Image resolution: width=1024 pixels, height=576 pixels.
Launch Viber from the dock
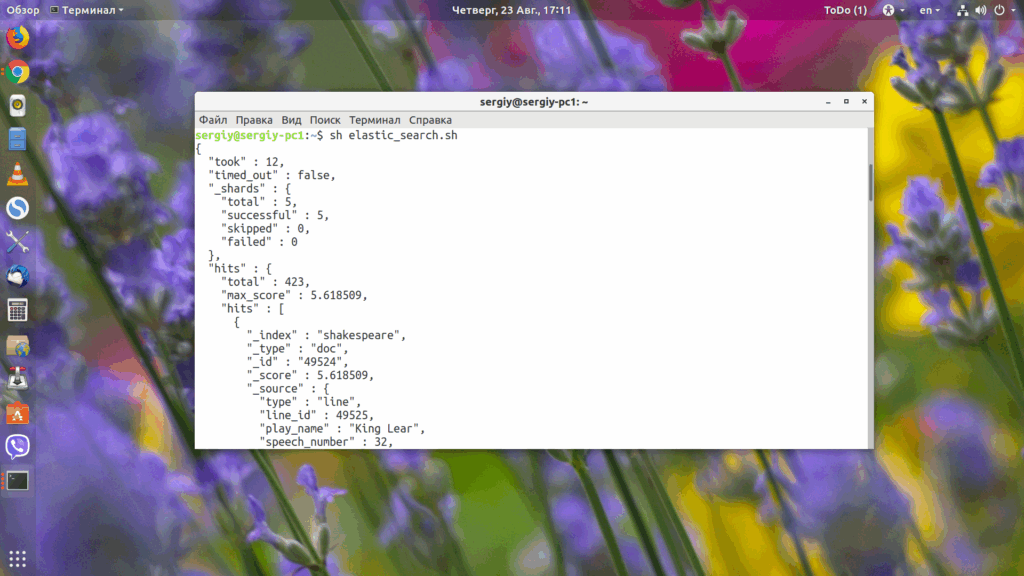click(18, 447)
